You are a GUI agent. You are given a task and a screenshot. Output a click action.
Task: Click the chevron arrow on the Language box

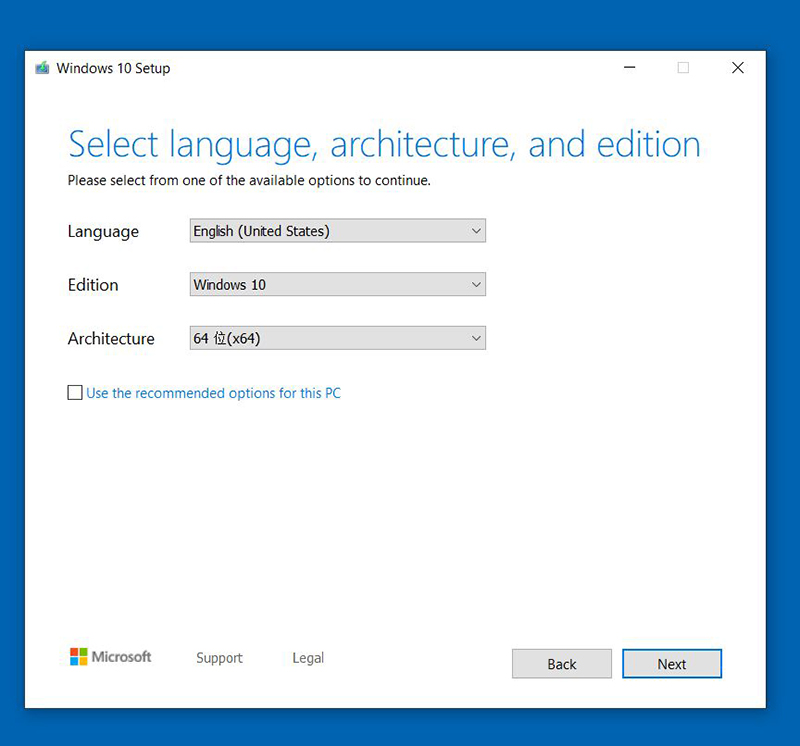[x=475, y=231]
